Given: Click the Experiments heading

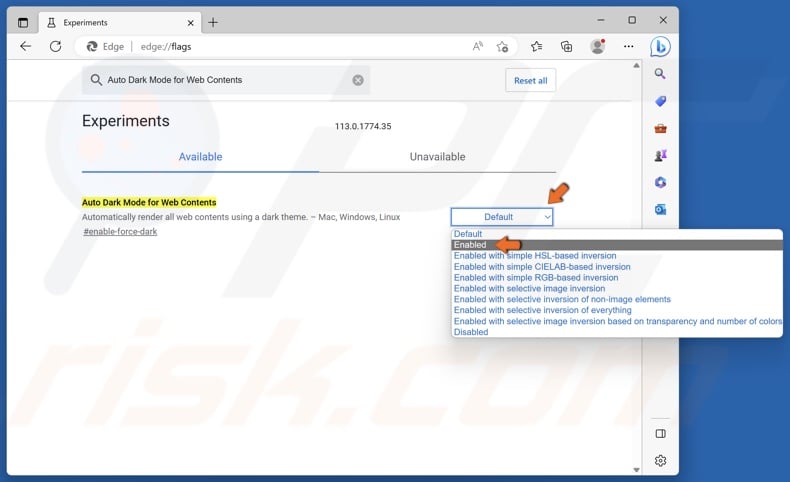Looking at the screenshot, I should pos(125,121).
